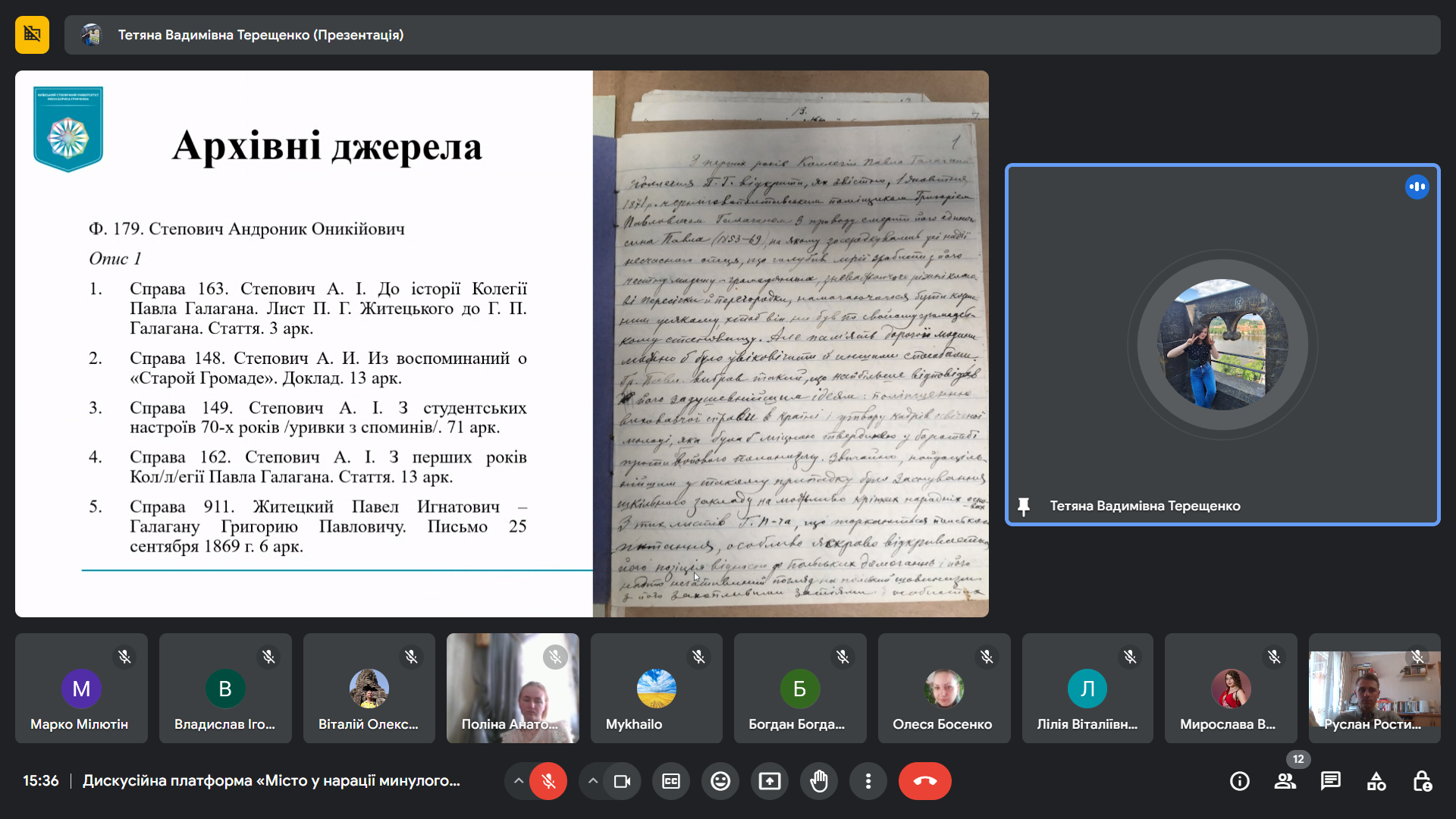Unpin Тетяна Вадимівна Терещенко's tile
Screen dimensions: 1456x819
(1024, 506)
